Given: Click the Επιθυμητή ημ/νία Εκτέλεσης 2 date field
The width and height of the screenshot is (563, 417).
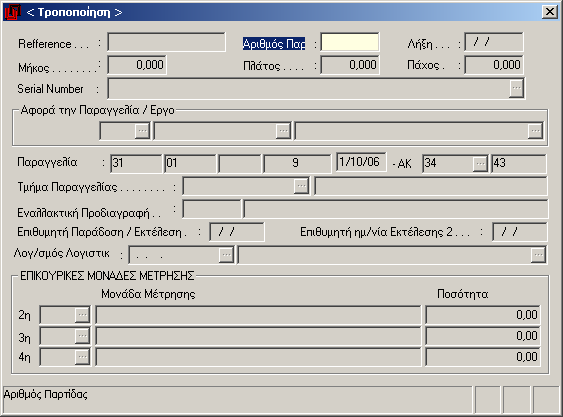Looking at the screenshot, I should click(x=520, y=232).
